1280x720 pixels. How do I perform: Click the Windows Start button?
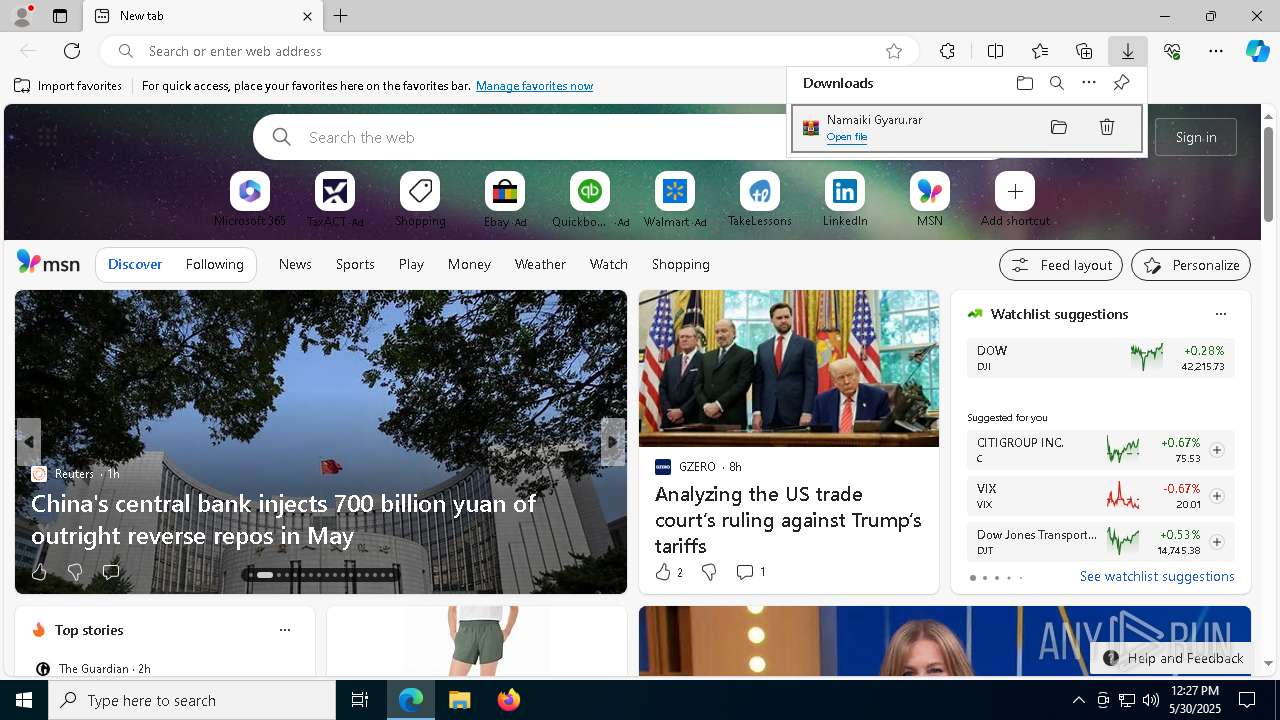click(24, 700)
